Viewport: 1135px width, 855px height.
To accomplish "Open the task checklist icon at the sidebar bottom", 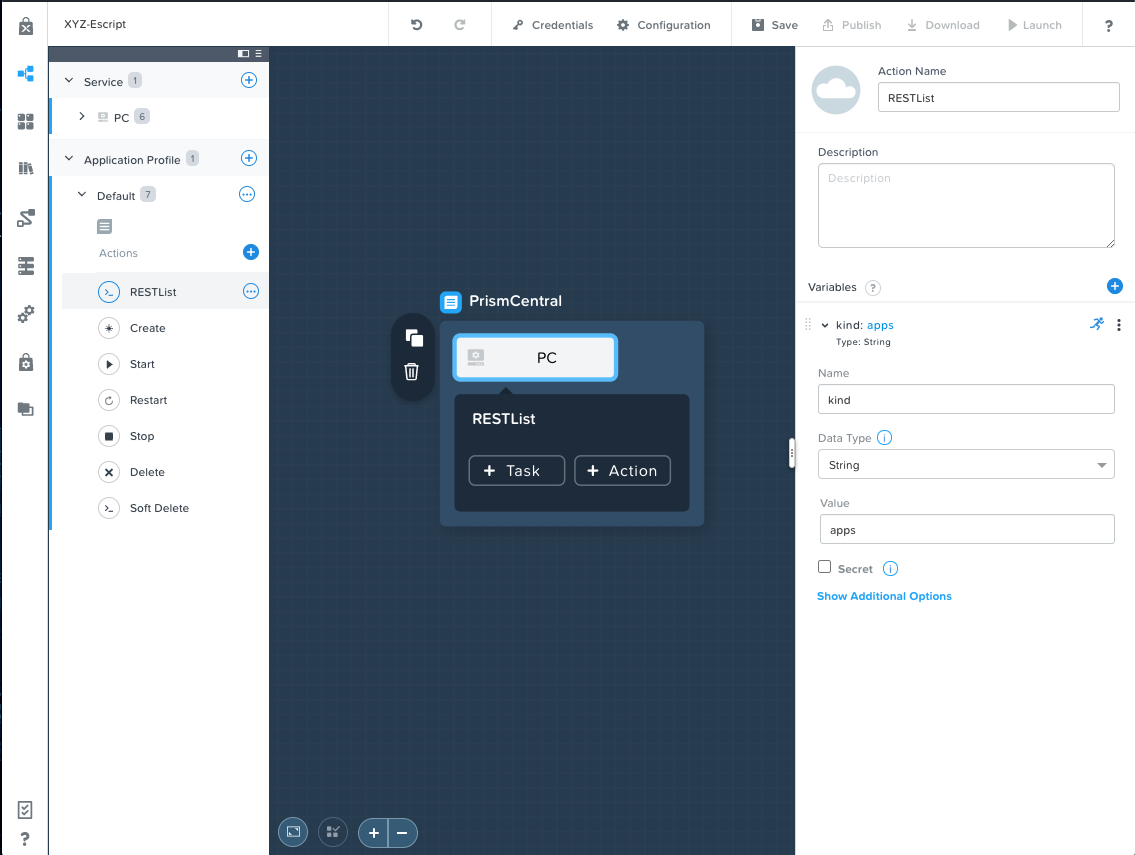I will [25, 809].
